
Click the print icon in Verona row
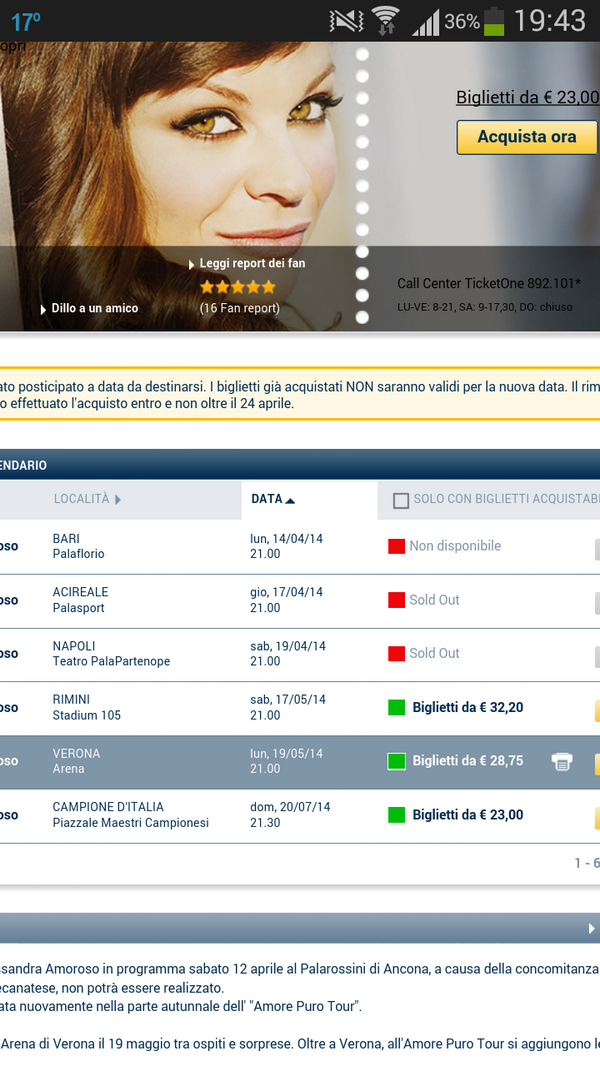pos(562,761)
